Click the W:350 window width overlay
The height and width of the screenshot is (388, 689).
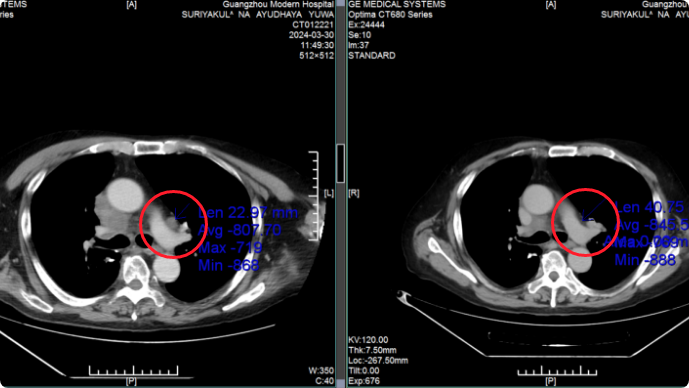tap(321, 370)
